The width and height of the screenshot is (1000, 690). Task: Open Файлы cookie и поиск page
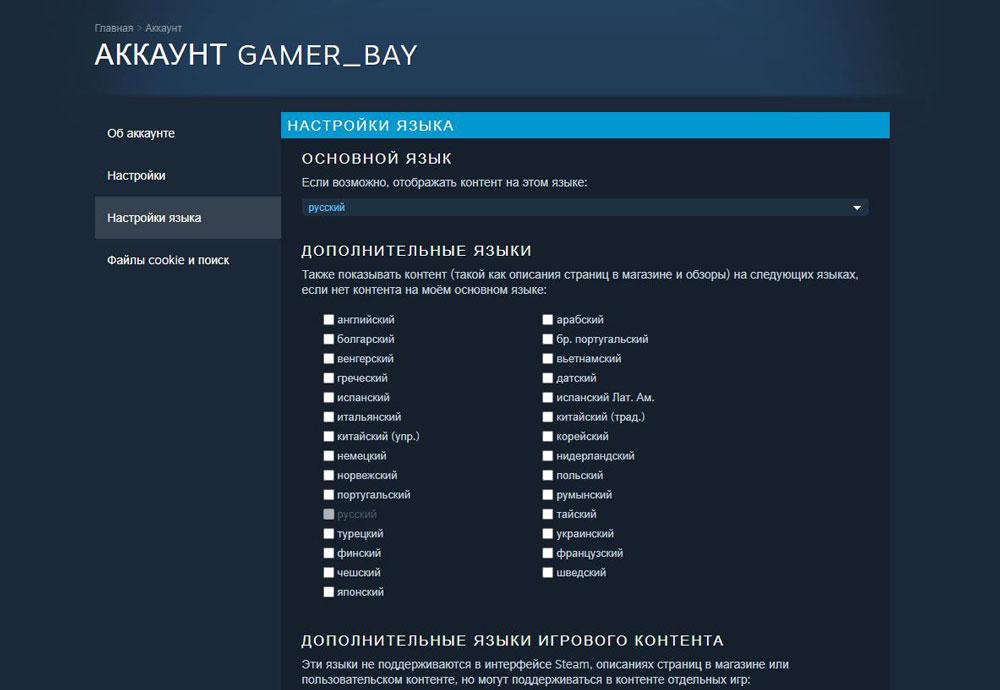[168, 260]
